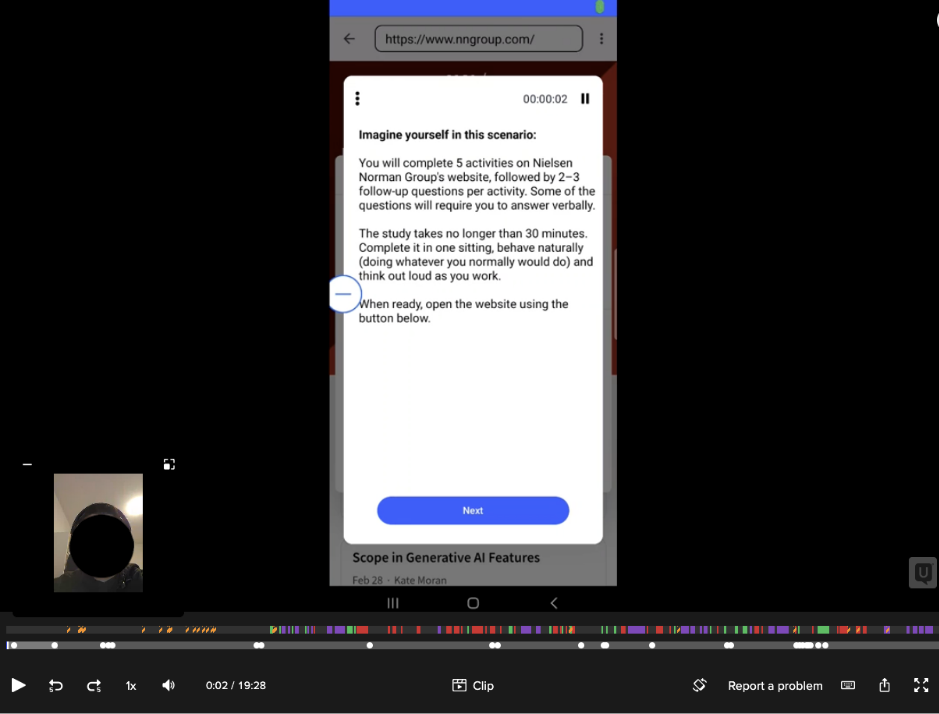The height and width of the screenshot is (714, 939).
Task: Play the session recording
Action: click(19, 685)
